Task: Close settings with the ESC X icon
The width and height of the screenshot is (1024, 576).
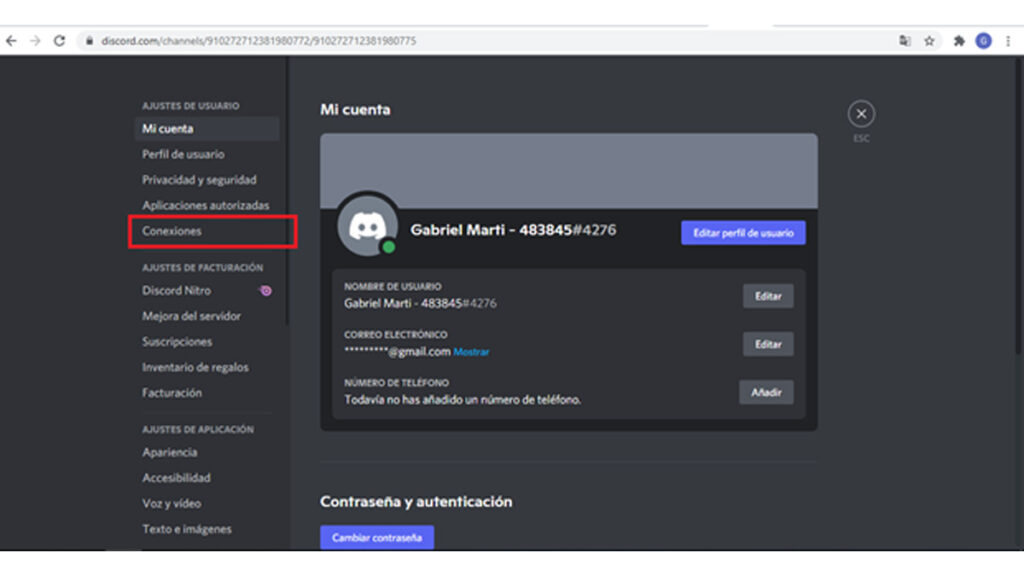Action: point(860,114)
